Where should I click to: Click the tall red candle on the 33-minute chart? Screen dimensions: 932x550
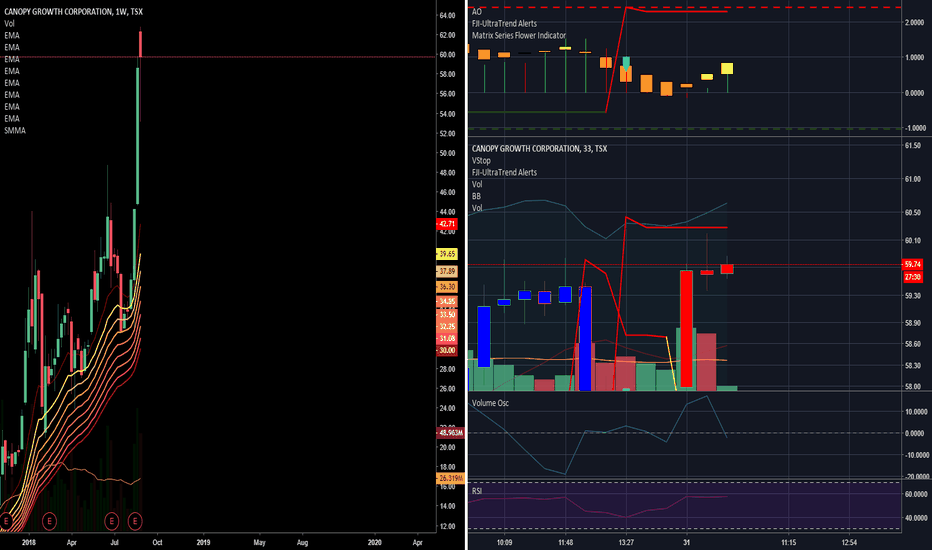point(687,329)
